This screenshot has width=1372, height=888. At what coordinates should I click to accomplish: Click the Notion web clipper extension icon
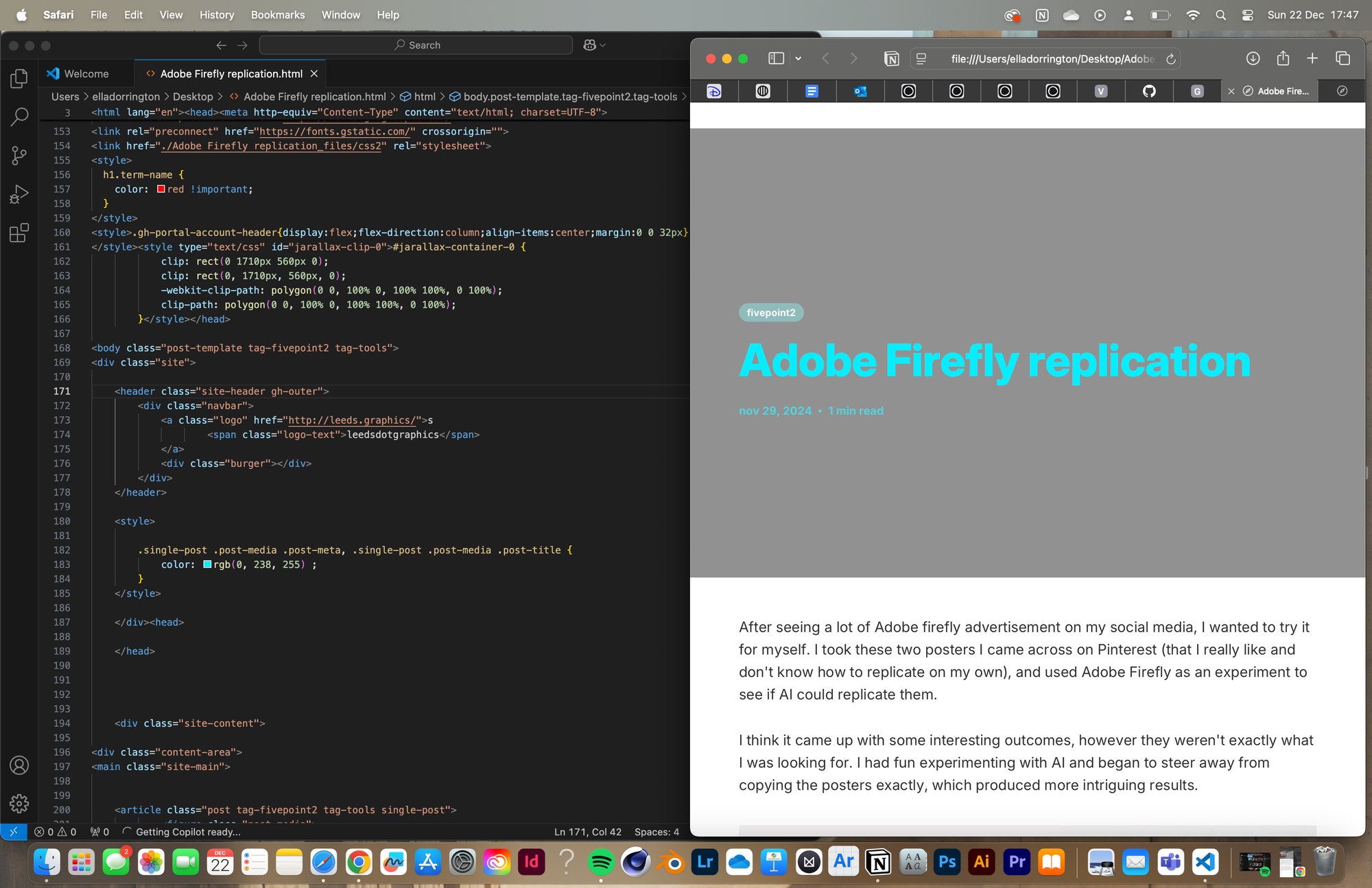891,59
